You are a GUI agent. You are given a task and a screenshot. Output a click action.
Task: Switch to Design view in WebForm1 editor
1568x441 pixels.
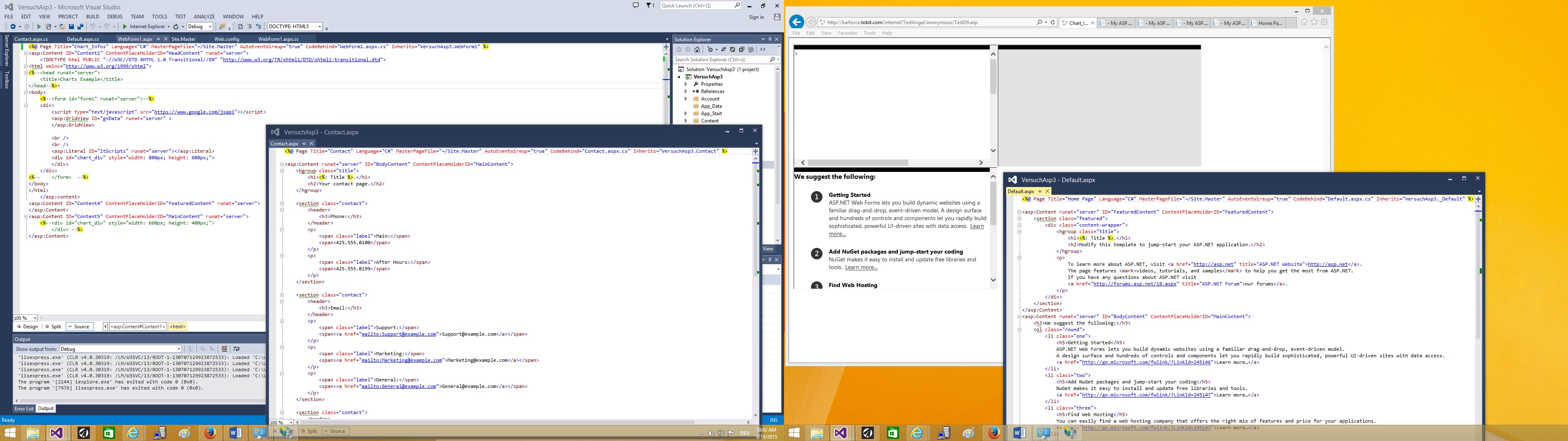pos(27,327)
